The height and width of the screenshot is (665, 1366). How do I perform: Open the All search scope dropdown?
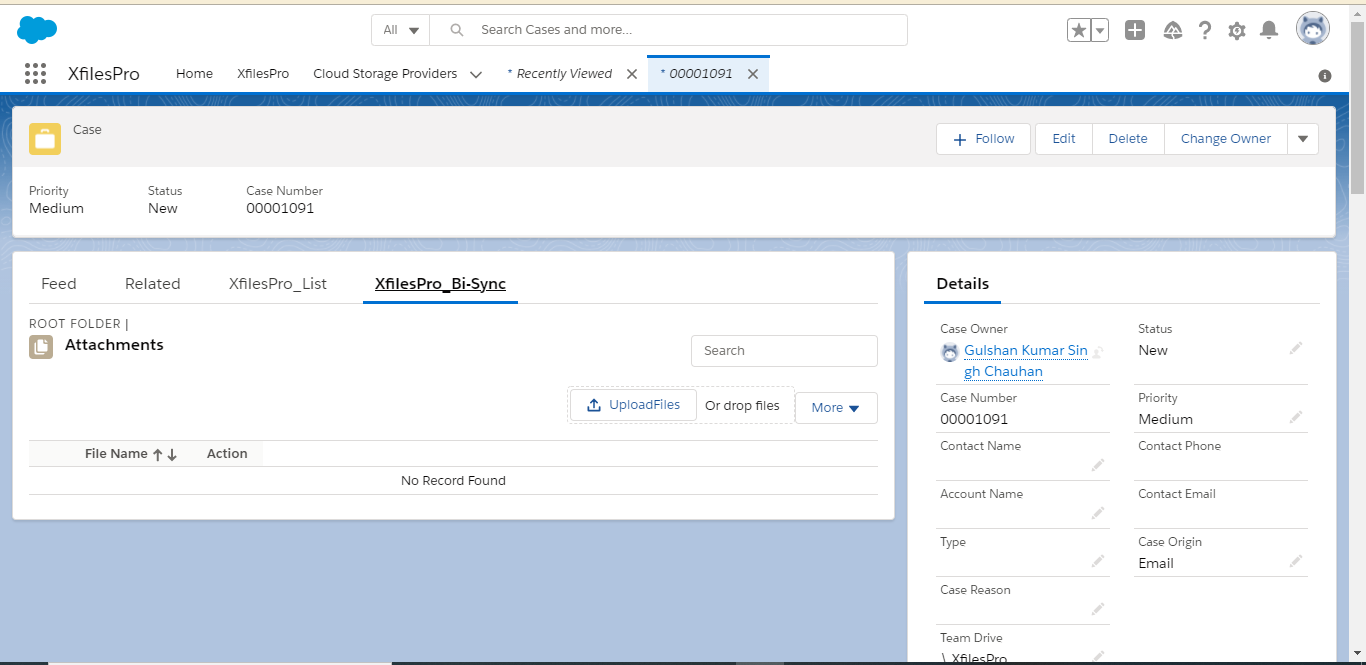pos(401,30)
